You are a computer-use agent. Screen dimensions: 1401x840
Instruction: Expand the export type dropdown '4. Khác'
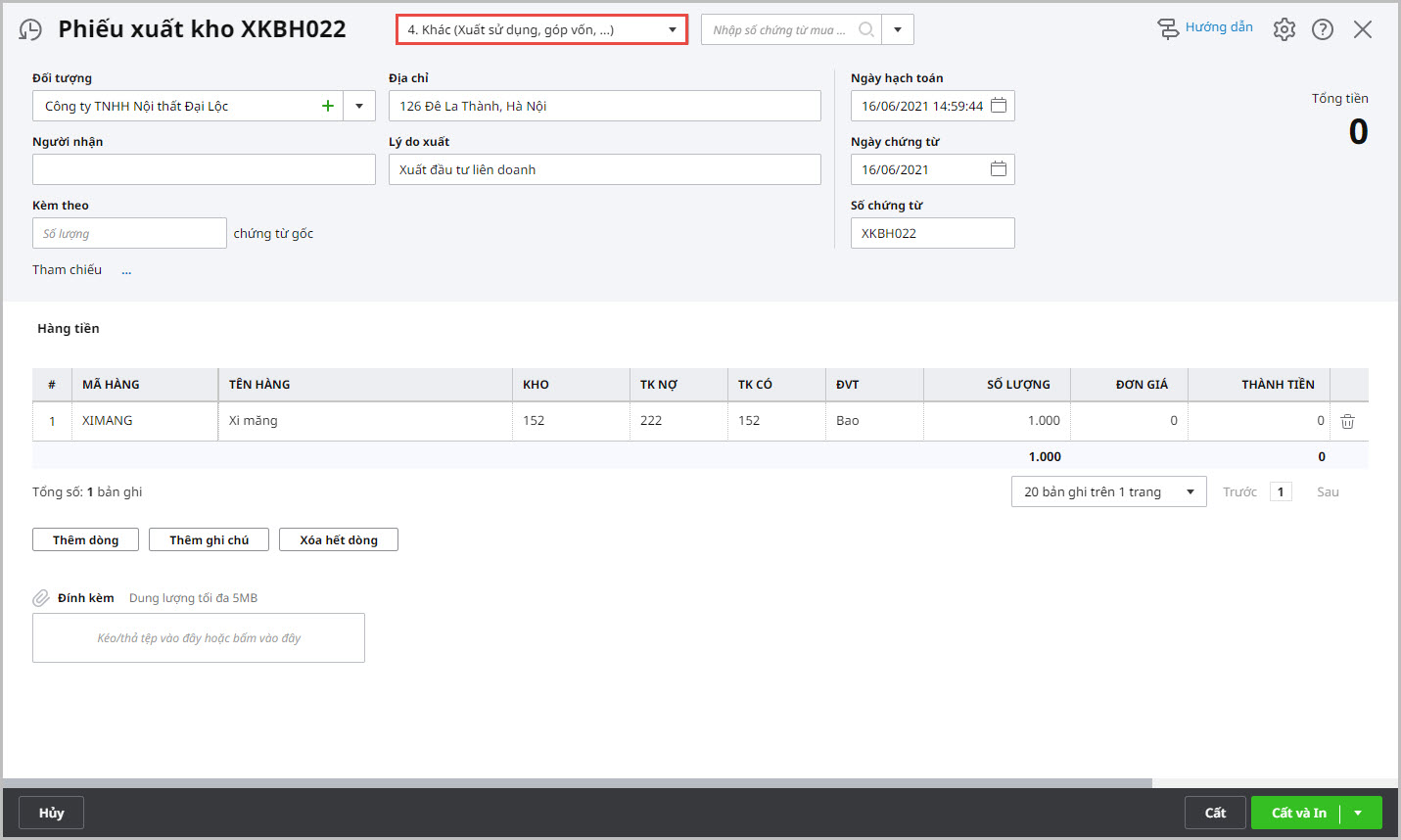(x=672, y=30)
